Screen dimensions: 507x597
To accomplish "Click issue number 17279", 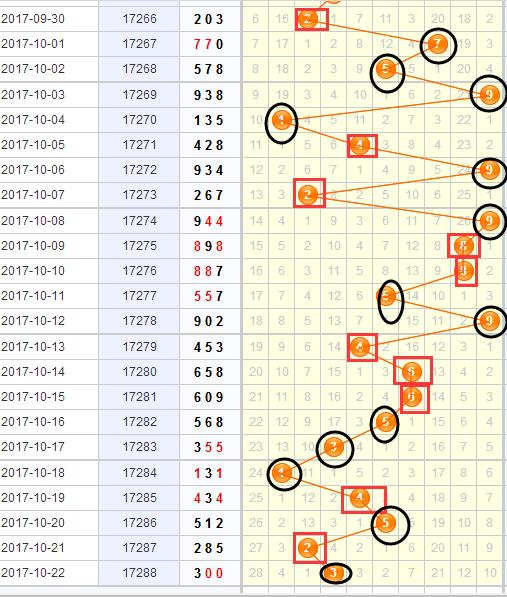I will pyautogui.click(x=139, y=346).
